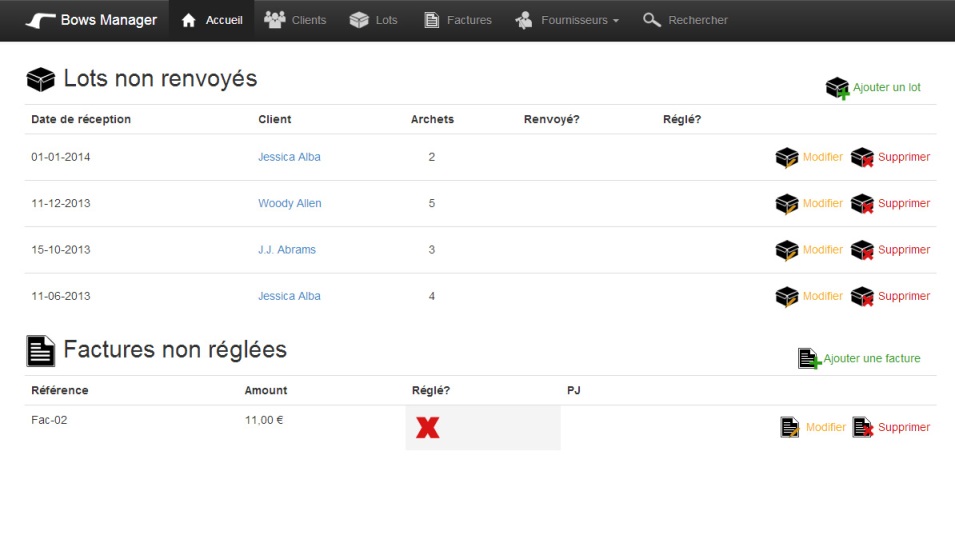Click the Bows Manager logo icon
The width and height of the screenshot is (955, 535).
coord(40,20)
